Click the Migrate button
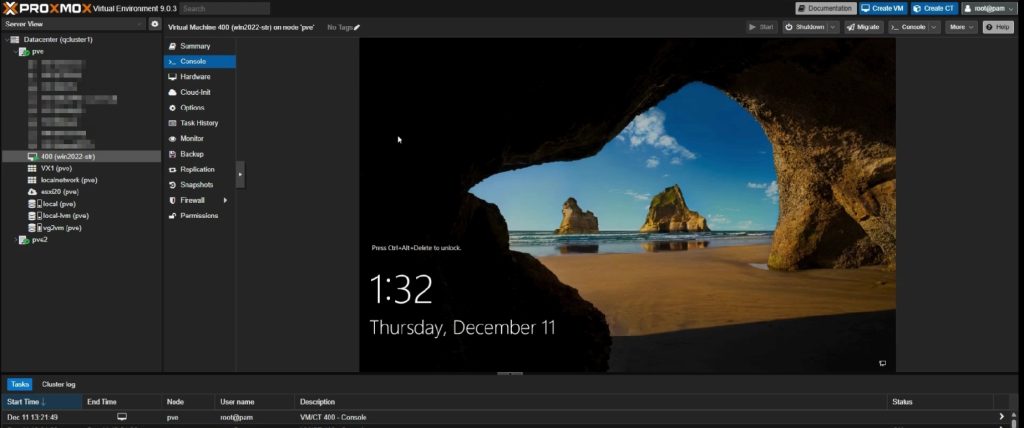The image size is (1024, 428). pos(863,27)
